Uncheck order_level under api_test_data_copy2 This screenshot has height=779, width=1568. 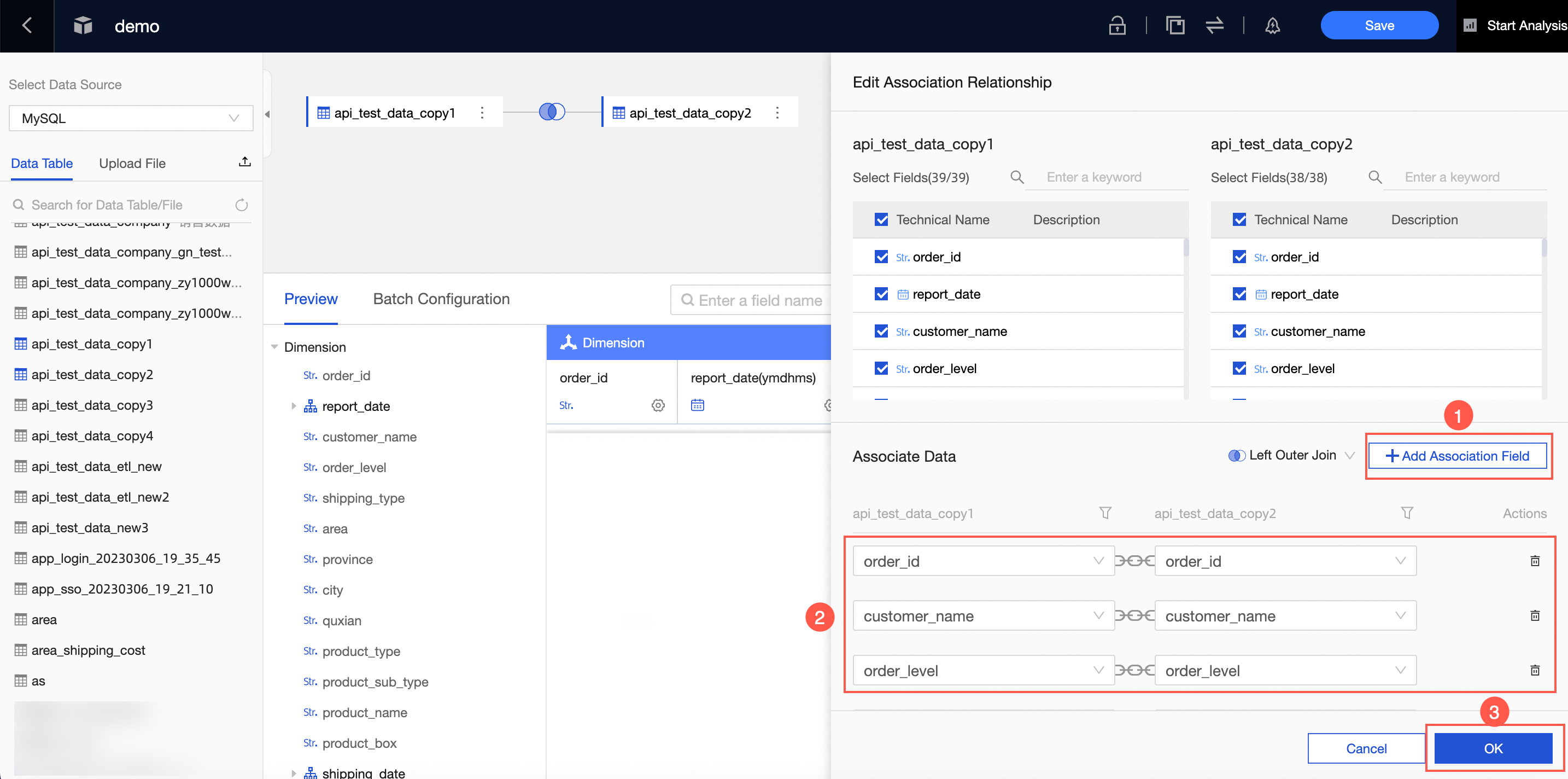coord(1239,369)
